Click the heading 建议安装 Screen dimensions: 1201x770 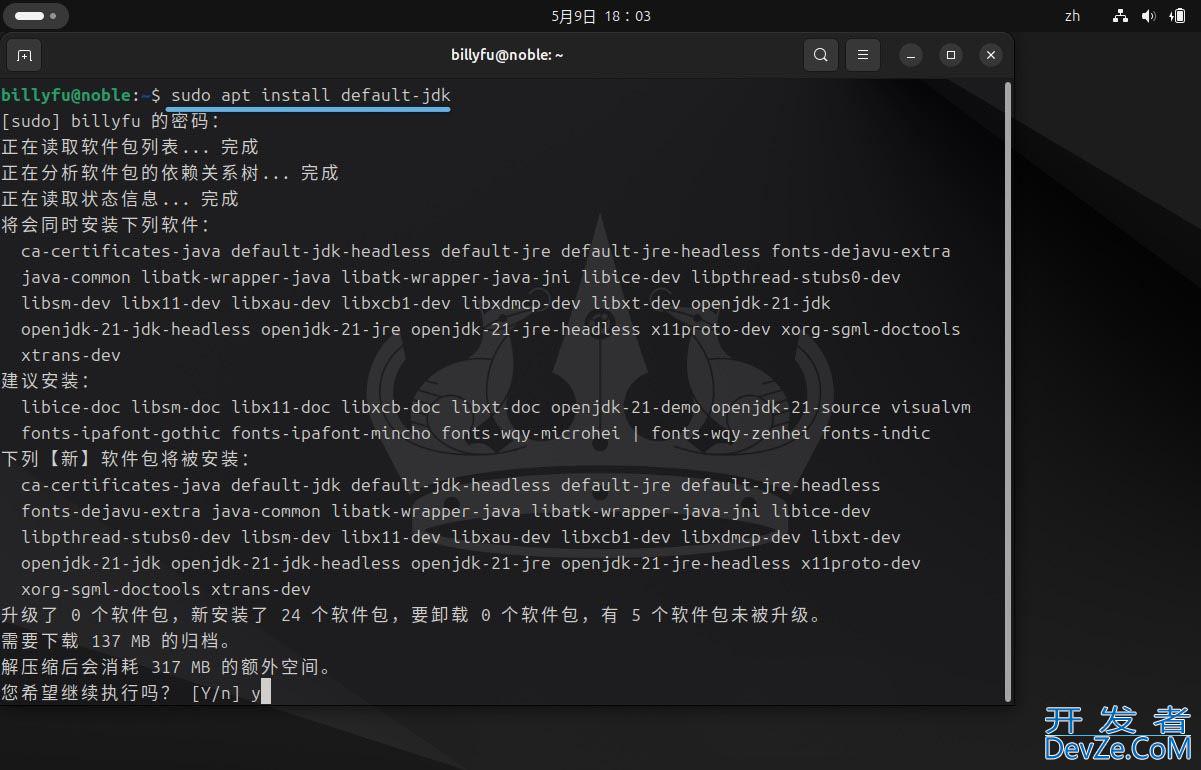[46, 381]
